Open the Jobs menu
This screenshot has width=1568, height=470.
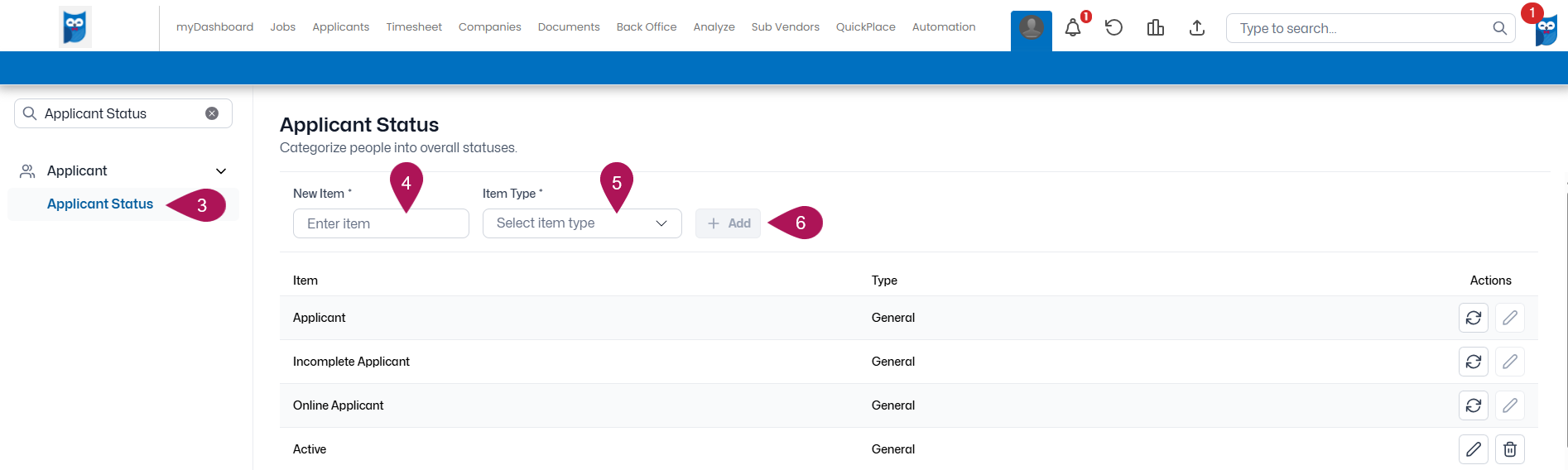[x=282, y=27]
